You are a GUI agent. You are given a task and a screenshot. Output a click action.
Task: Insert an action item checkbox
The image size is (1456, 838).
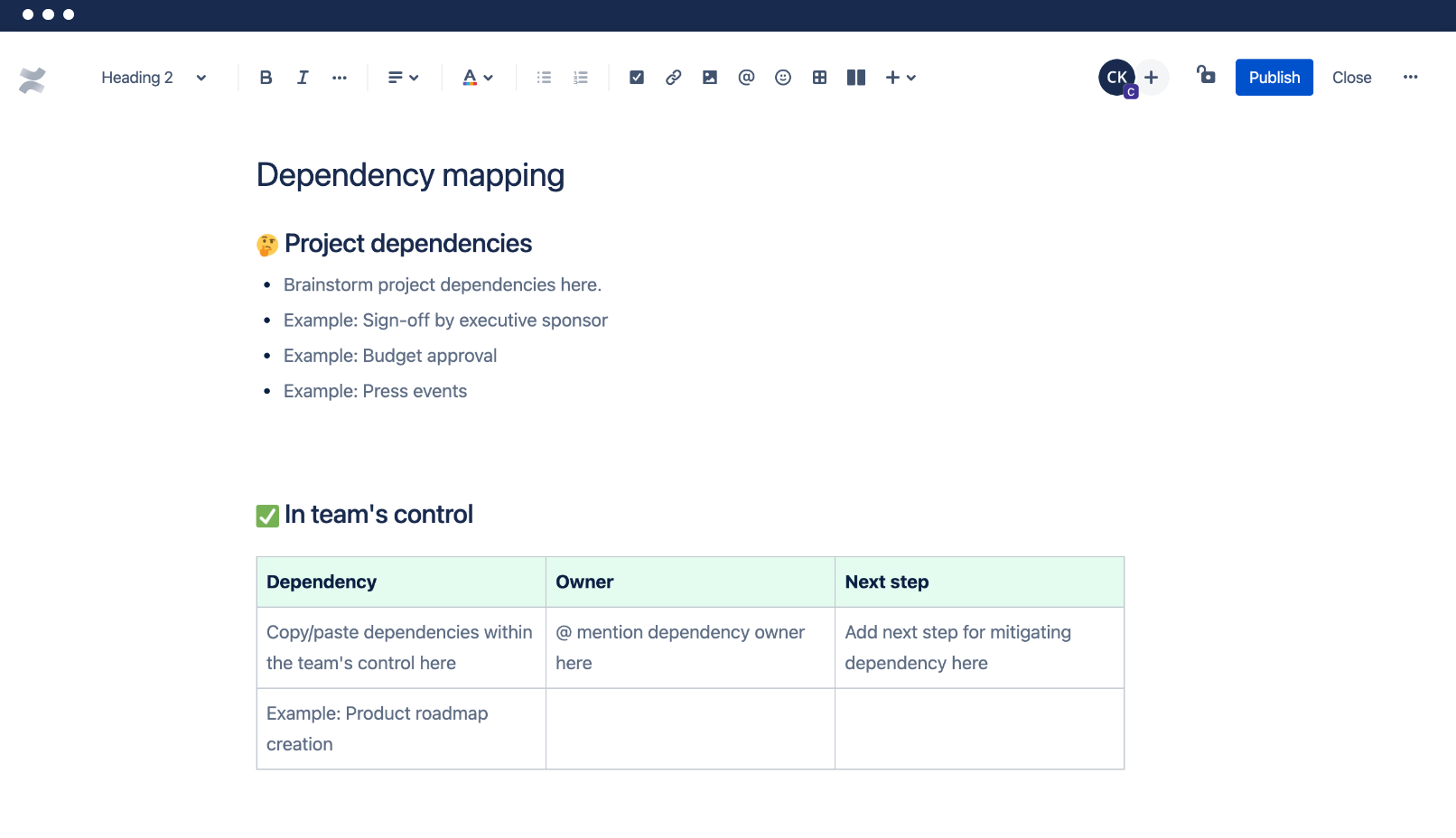tap(637, 78)
